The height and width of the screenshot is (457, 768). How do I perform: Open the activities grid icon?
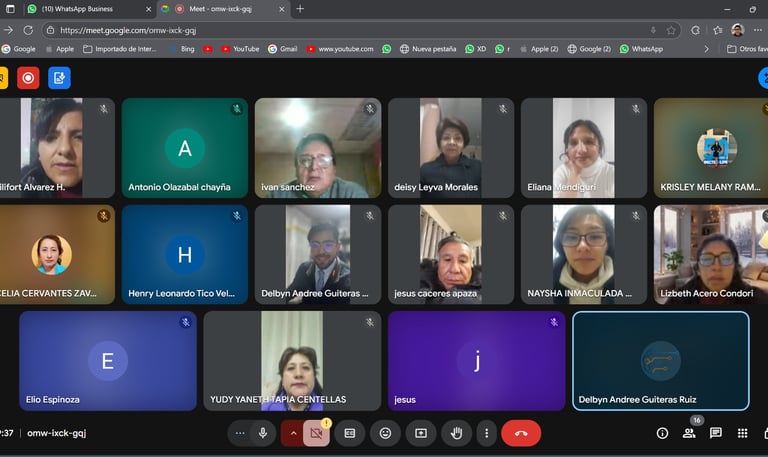[x=743, y=433]
